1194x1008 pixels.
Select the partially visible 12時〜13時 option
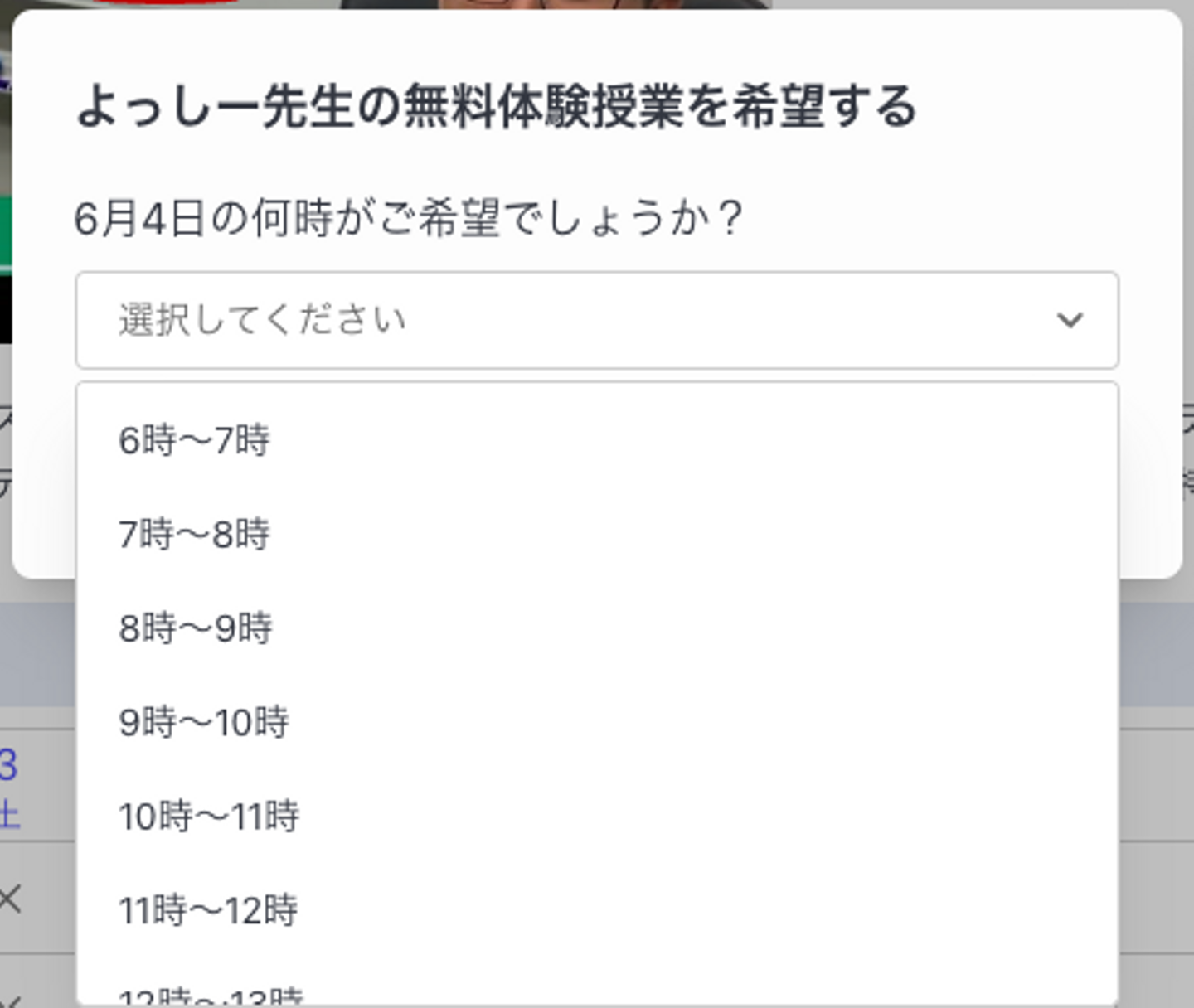[211, 996]
